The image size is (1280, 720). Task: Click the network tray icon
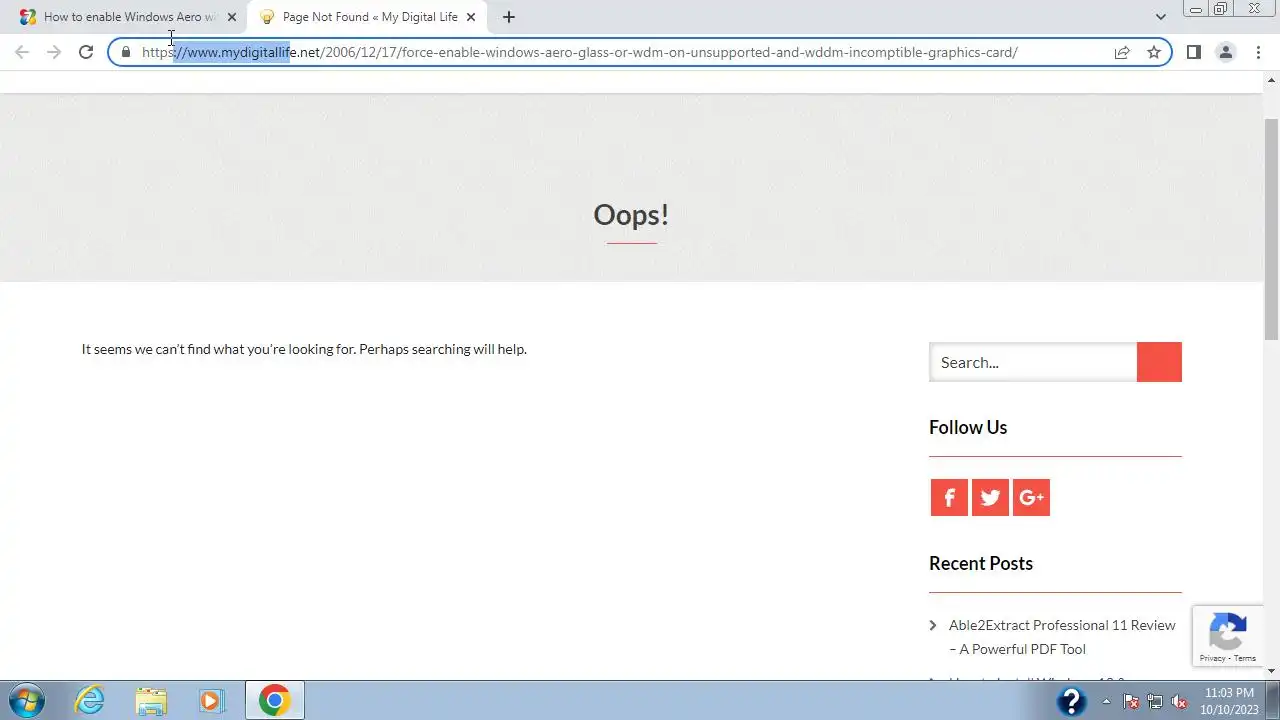tap(1155, 701)
